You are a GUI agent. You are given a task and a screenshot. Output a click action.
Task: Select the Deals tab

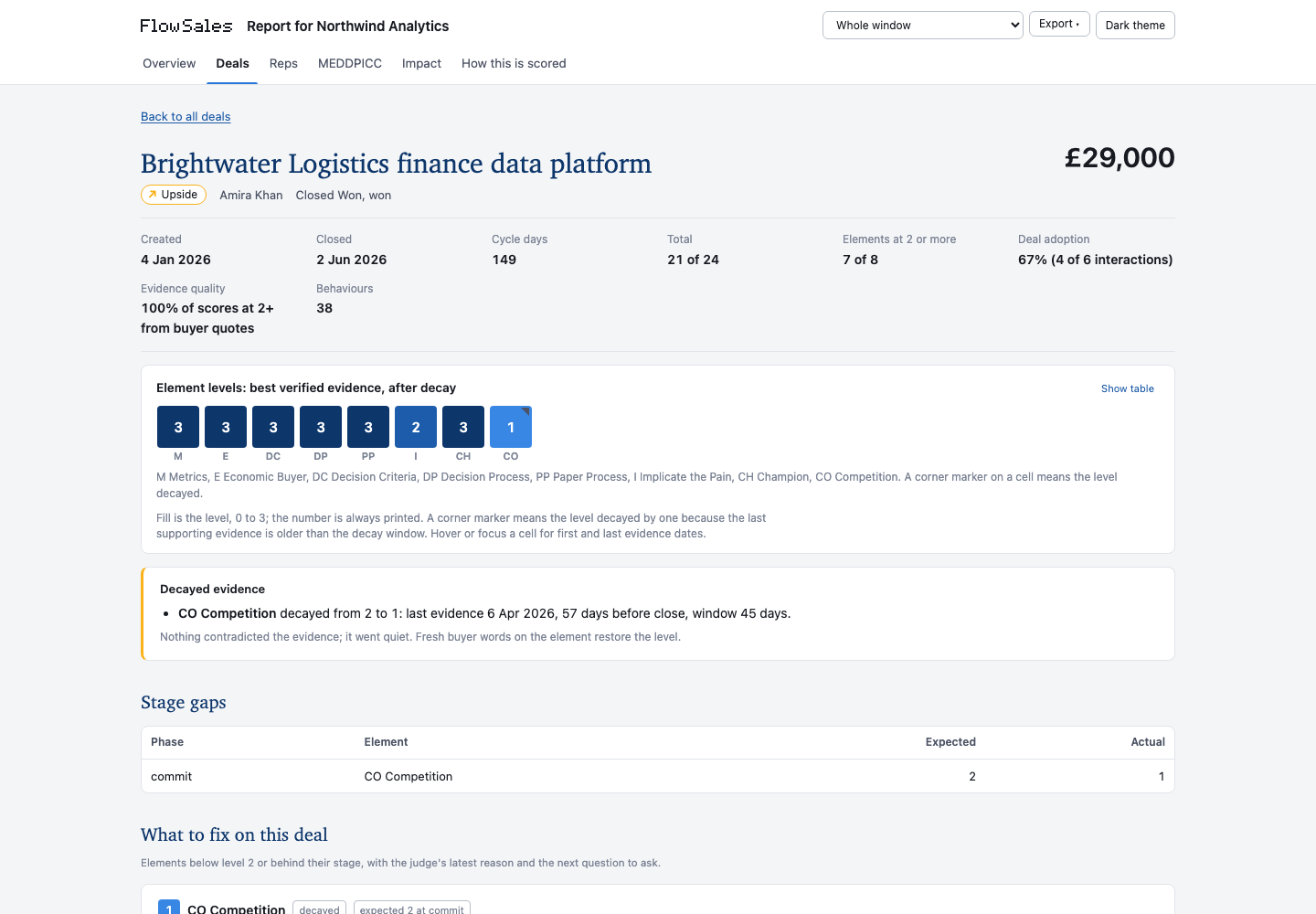pos(232,63)
